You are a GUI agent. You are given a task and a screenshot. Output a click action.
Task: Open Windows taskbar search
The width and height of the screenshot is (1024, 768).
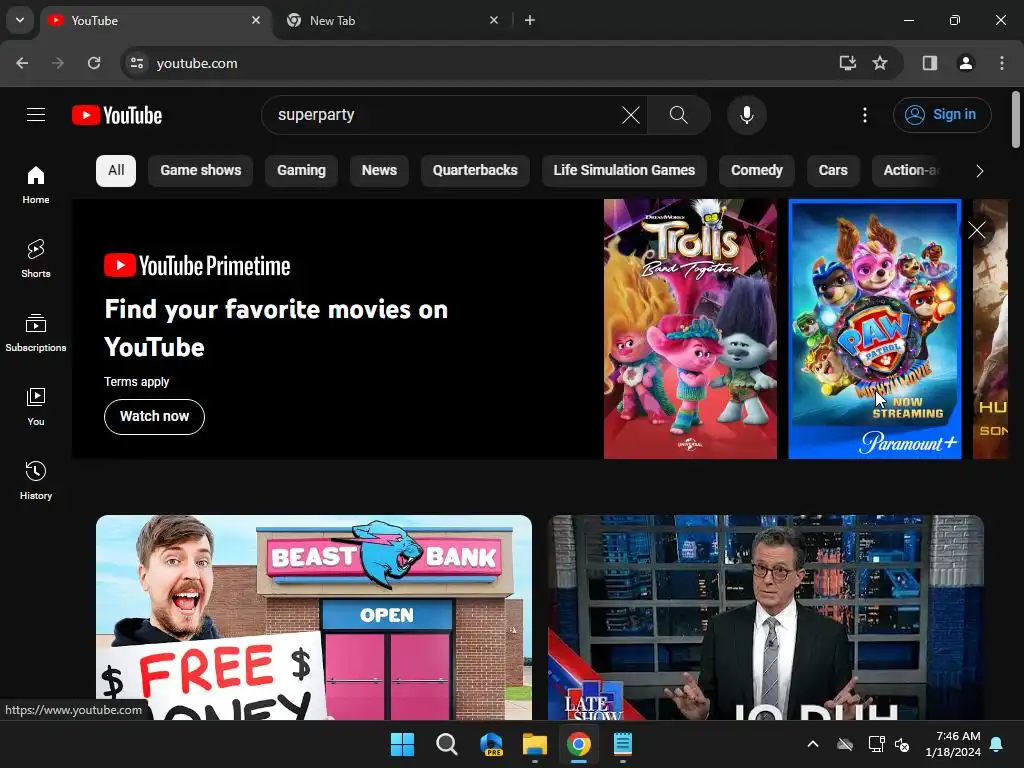coord(447,744)
